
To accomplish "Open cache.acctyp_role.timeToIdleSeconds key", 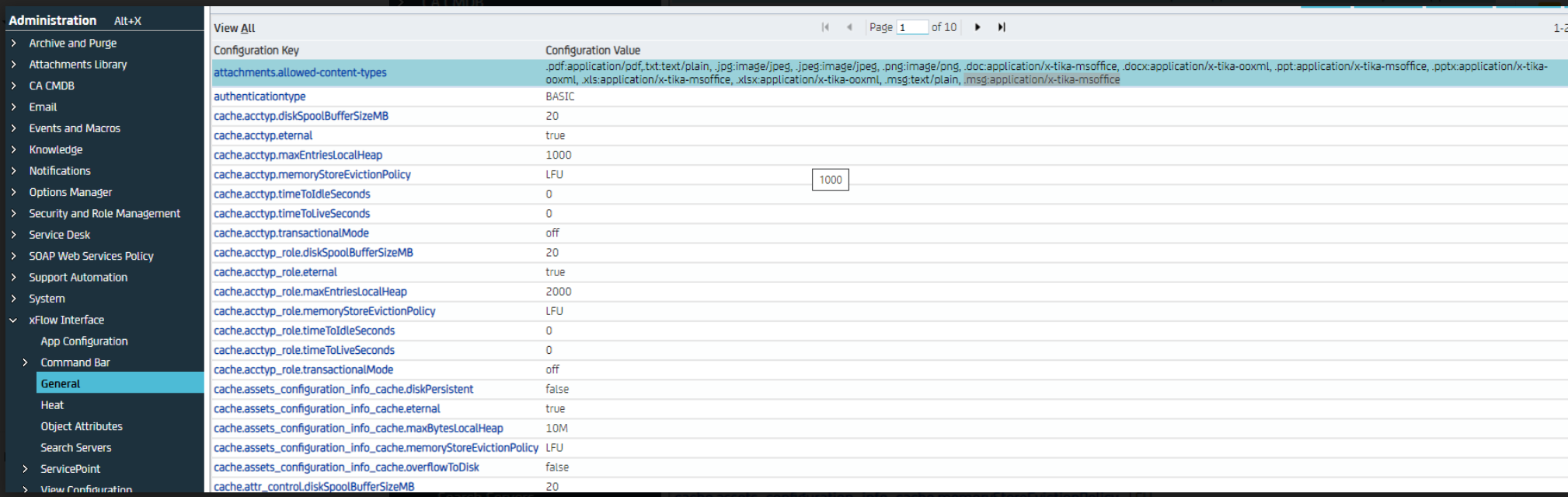I will (305, 331).
